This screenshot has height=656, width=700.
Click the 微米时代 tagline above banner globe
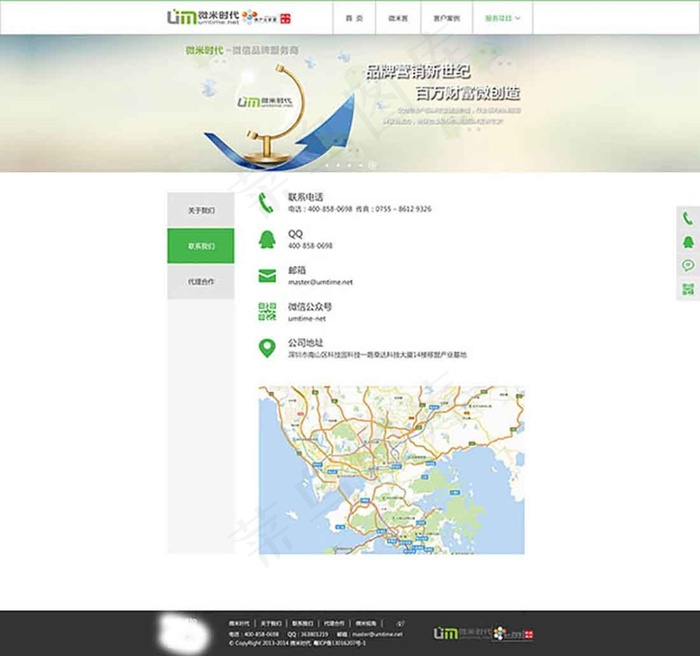tap(242, 50)
